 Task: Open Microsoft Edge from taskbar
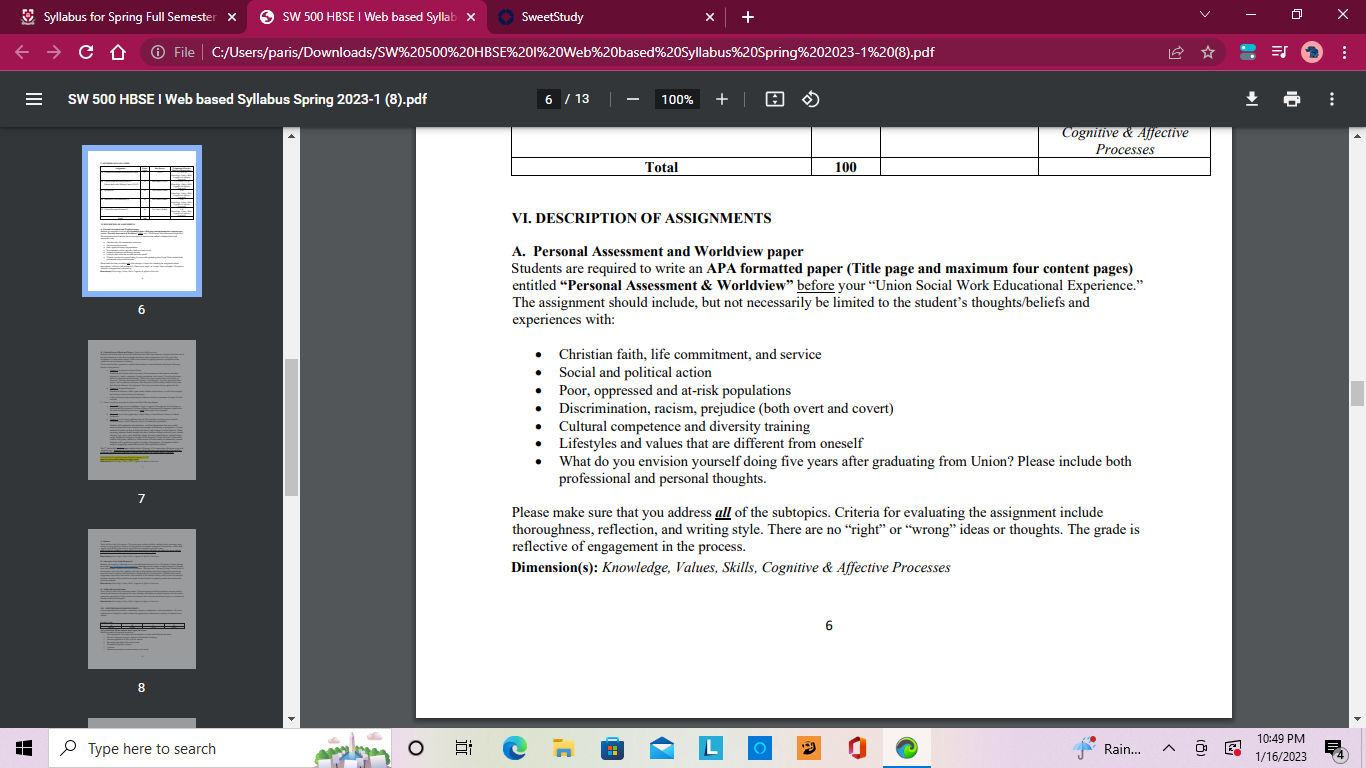pos(514,748)
